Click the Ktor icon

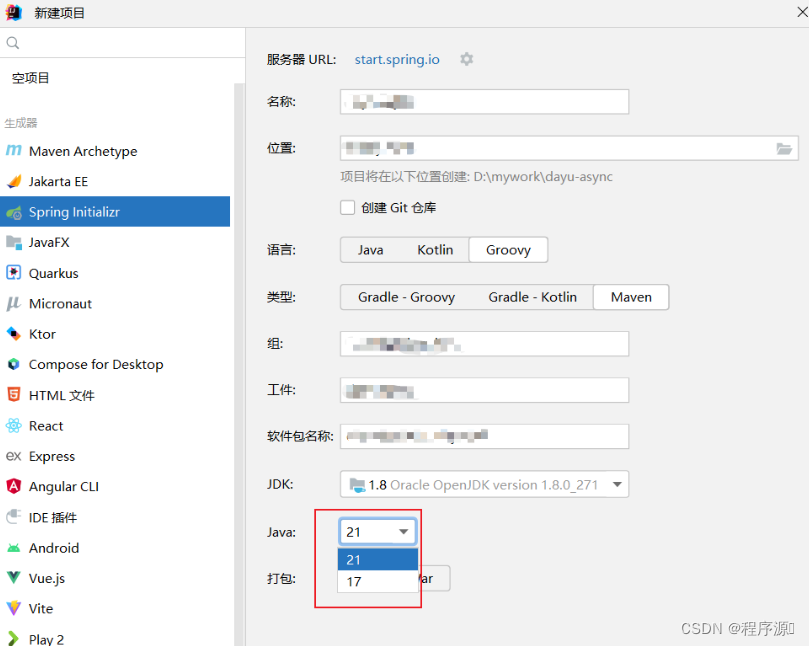pos(14,334)
